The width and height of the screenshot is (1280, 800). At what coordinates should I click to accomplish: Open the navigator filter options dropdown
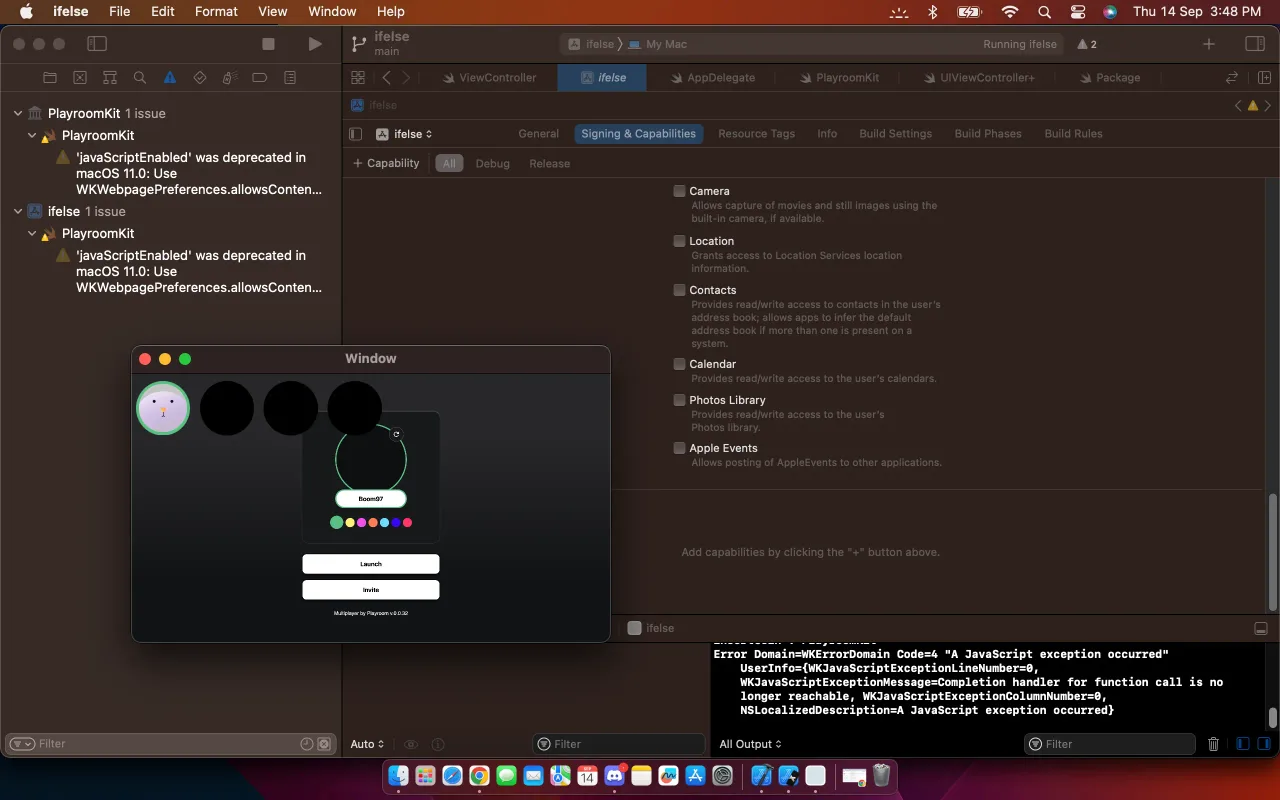22,744
